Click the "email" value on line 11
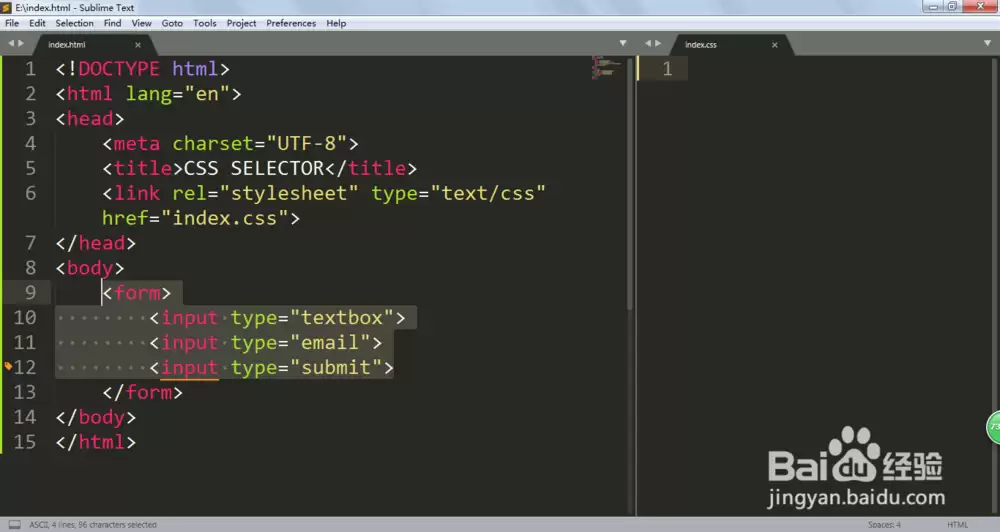Image resolution: width=1000 pixels, height=532 pixels. [x=330, y=343]
